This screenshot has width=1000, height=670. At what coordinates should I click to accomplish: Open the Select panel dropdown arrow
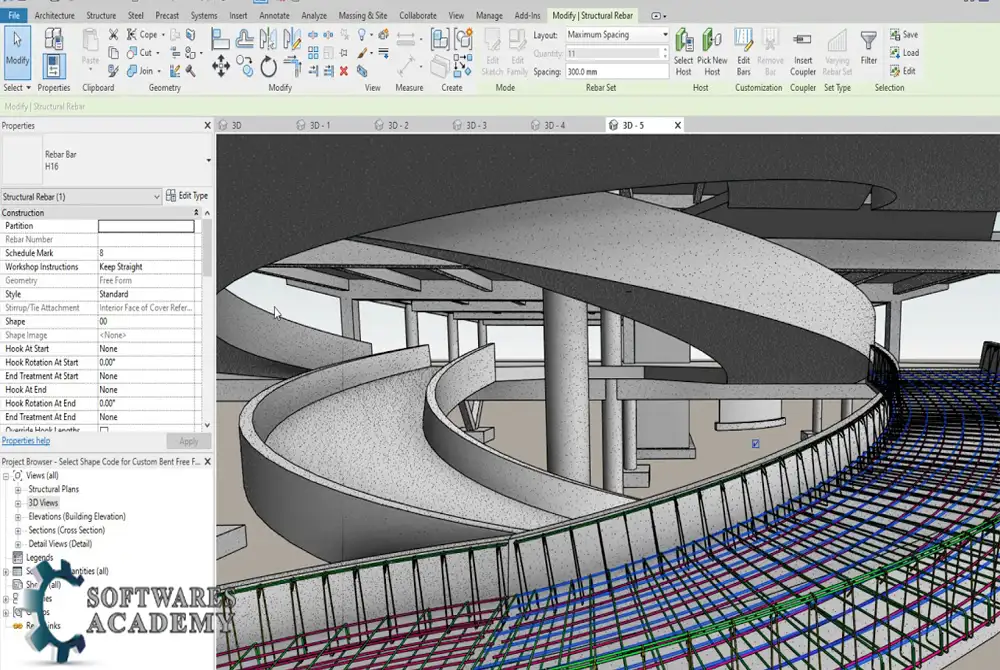(28, 88)
